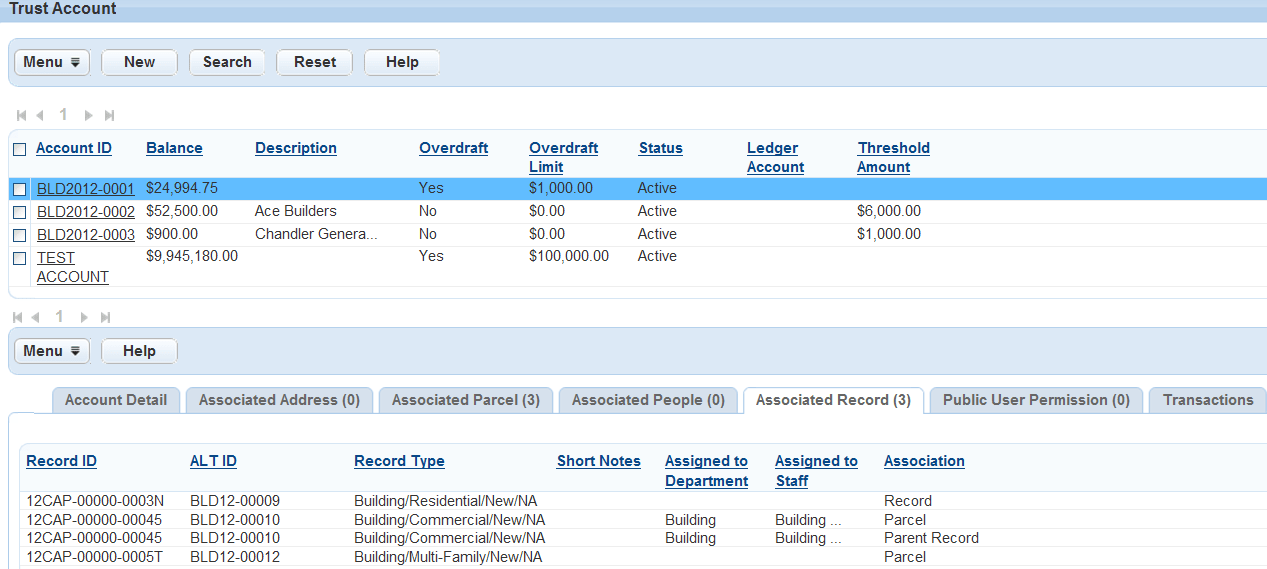Click next page arrow below account table
This screenshot has width=1267, height=569.
pos(84,317)
